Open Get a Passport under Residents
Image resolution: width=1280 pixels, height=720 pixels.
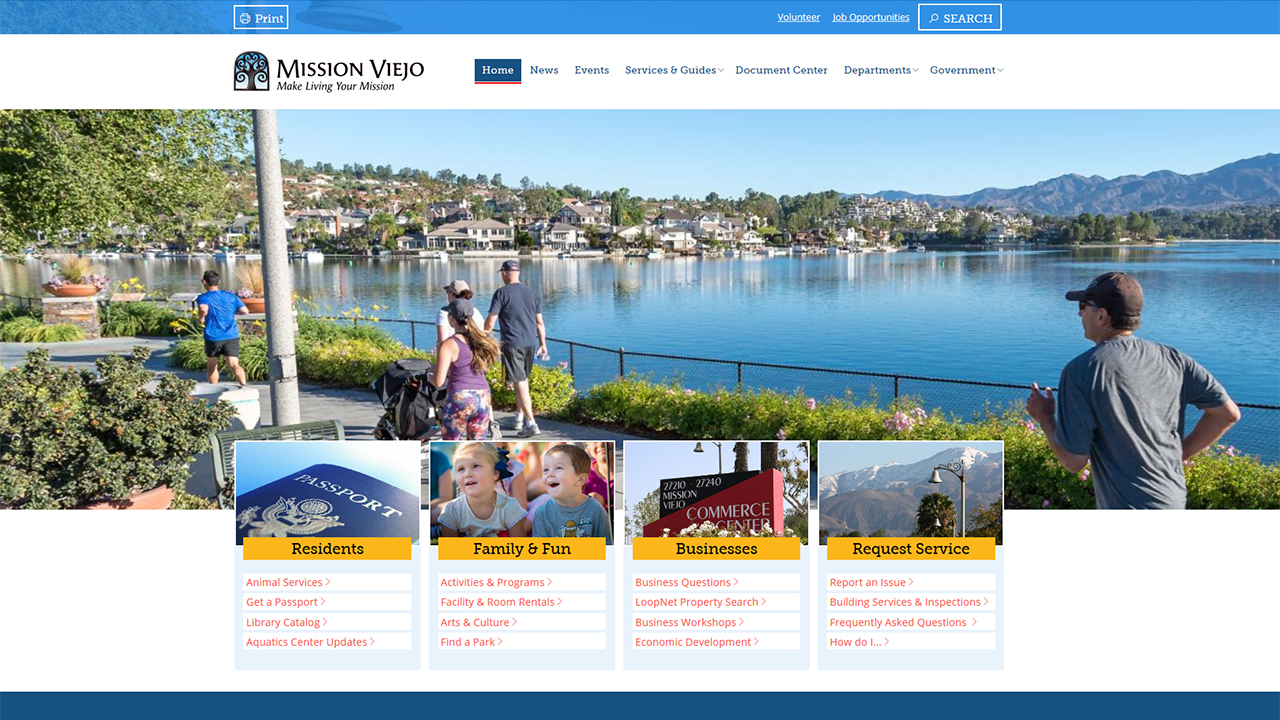(283, 602)
